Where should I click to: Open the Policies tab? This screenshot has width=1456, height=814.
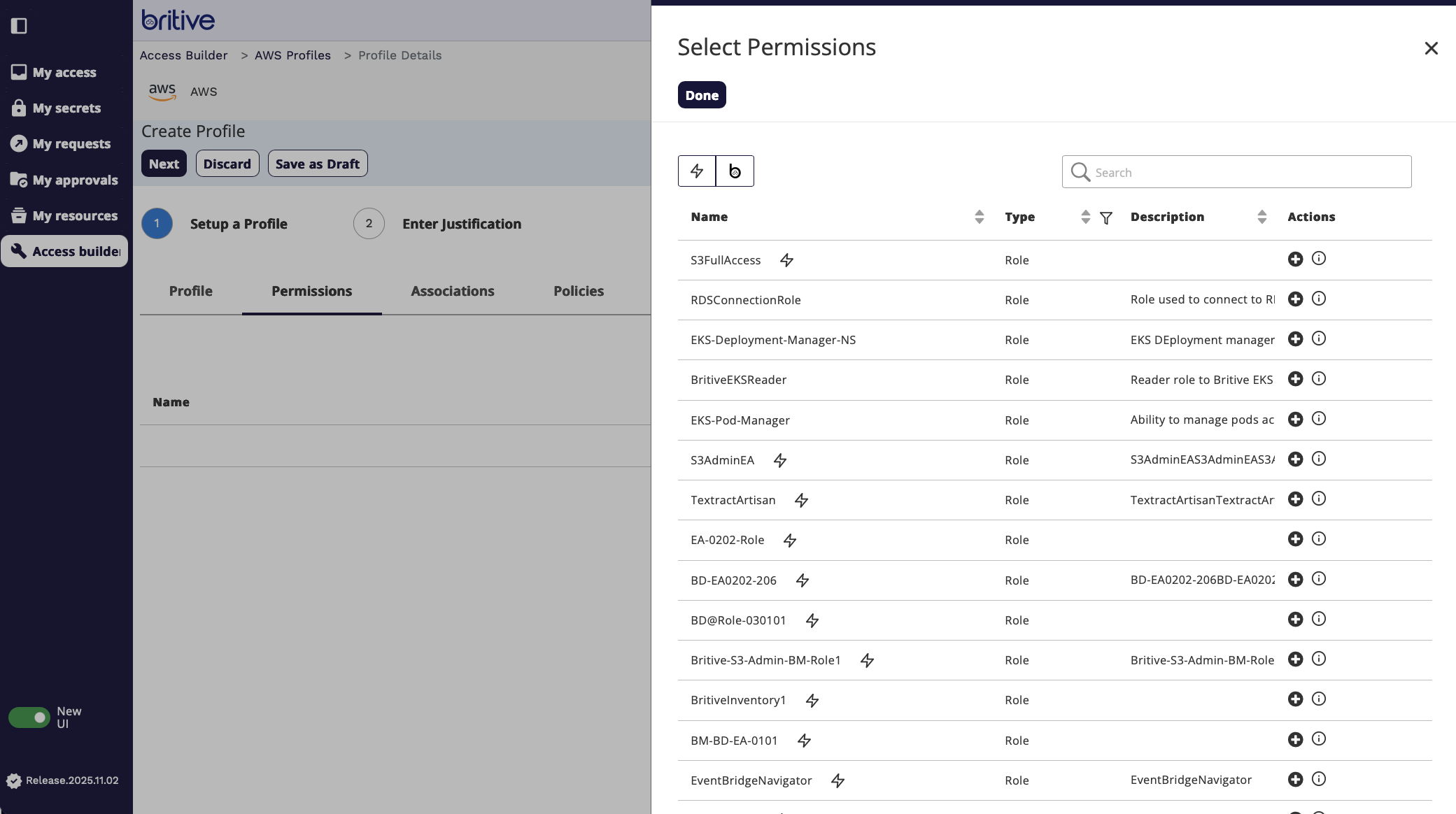(x=578, y=292)
